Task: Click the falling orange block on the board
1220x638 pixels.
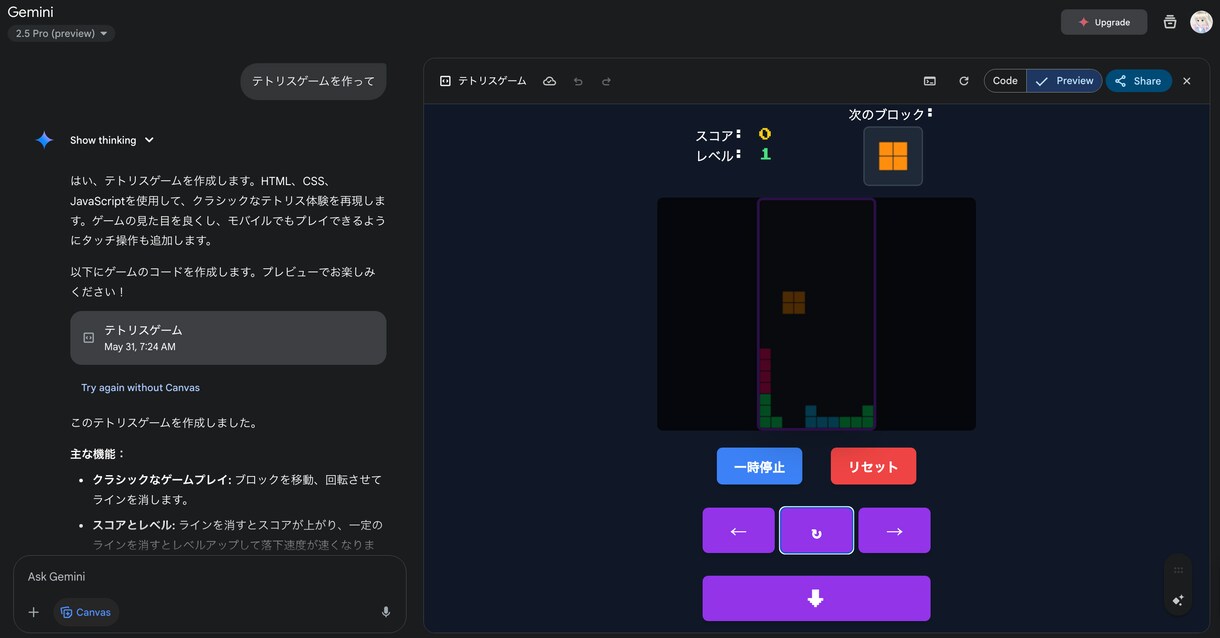Action: pos(794,302)
